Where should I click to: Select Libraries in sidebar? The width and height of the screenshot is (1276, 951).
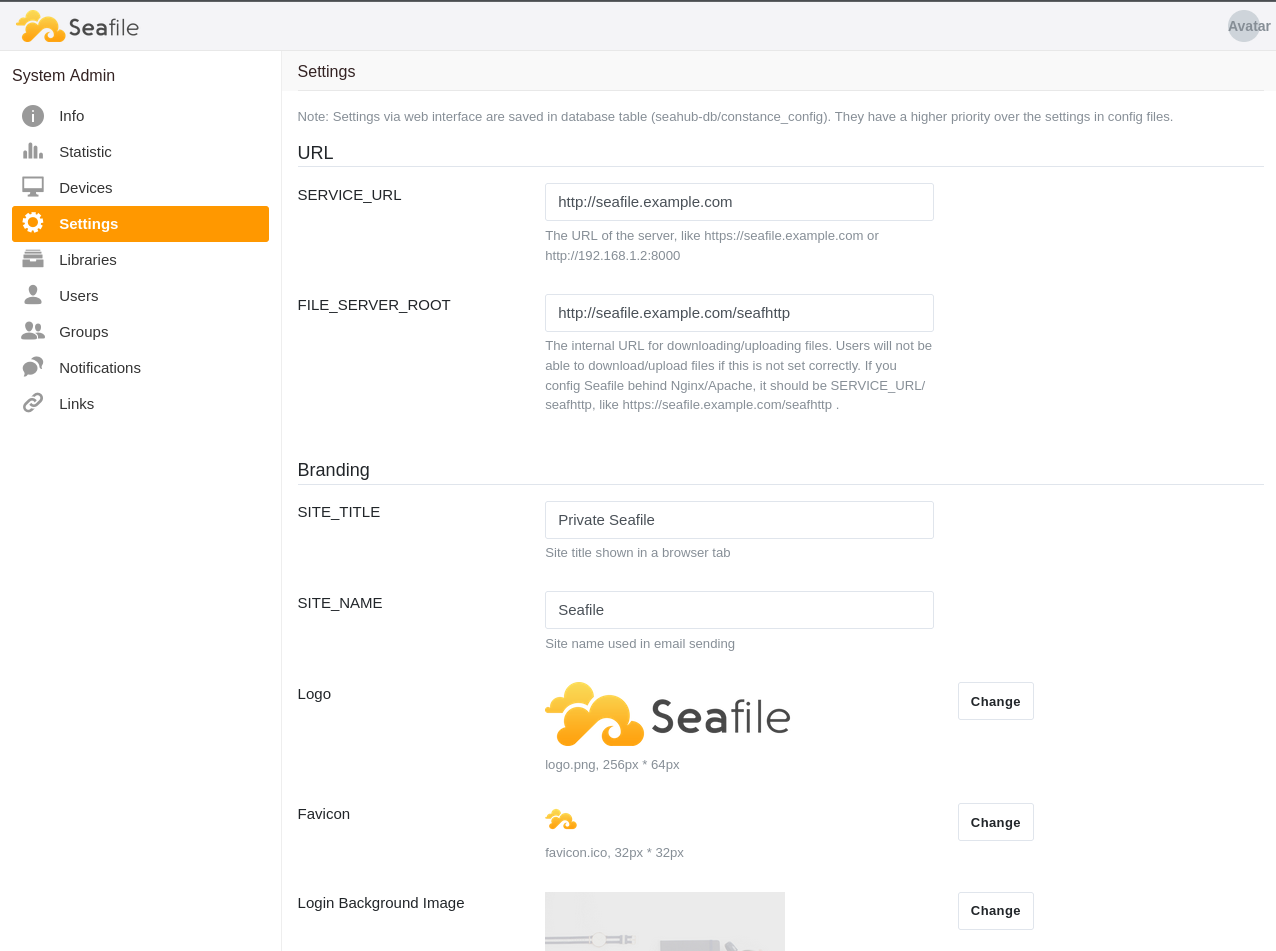(140, 260)
